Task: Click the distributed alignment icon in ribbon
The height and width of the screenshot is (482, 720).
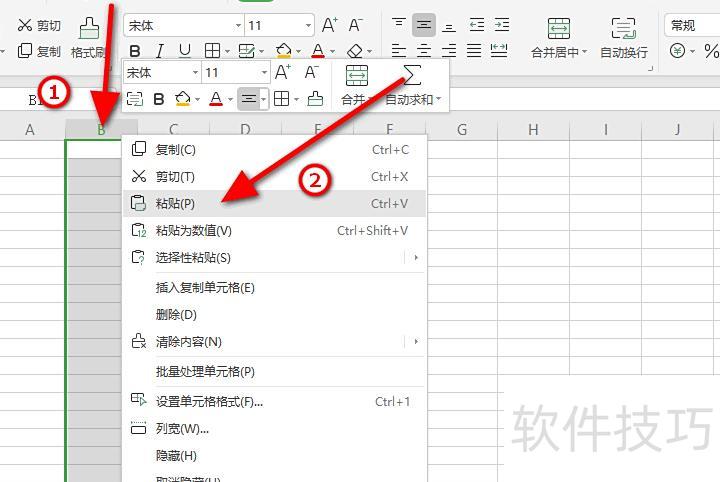Action: tap(499, 50)
